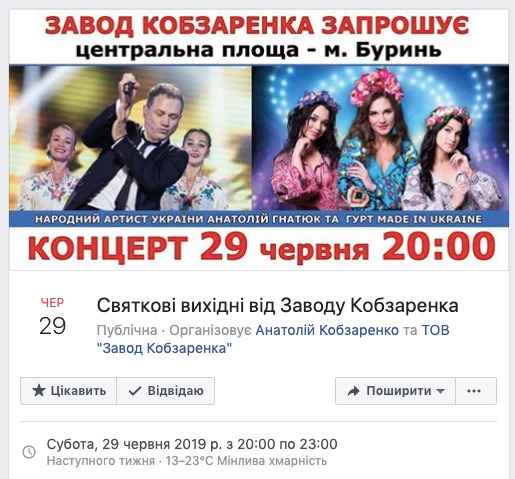Click the Made in Ukraine group photo
The image size is (515, 479).
point(380,138)
